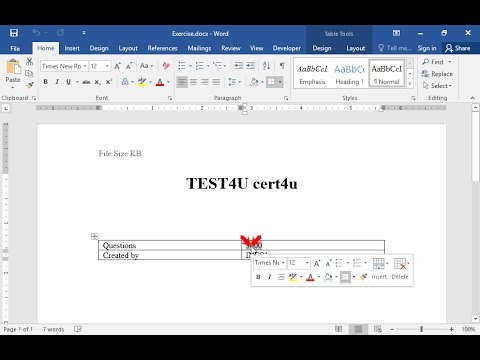Image resolution: width=480 pixels, height=360 pixels.
Task: Open the font name dropdown in ribbon
Action: [x=85, y=66]
